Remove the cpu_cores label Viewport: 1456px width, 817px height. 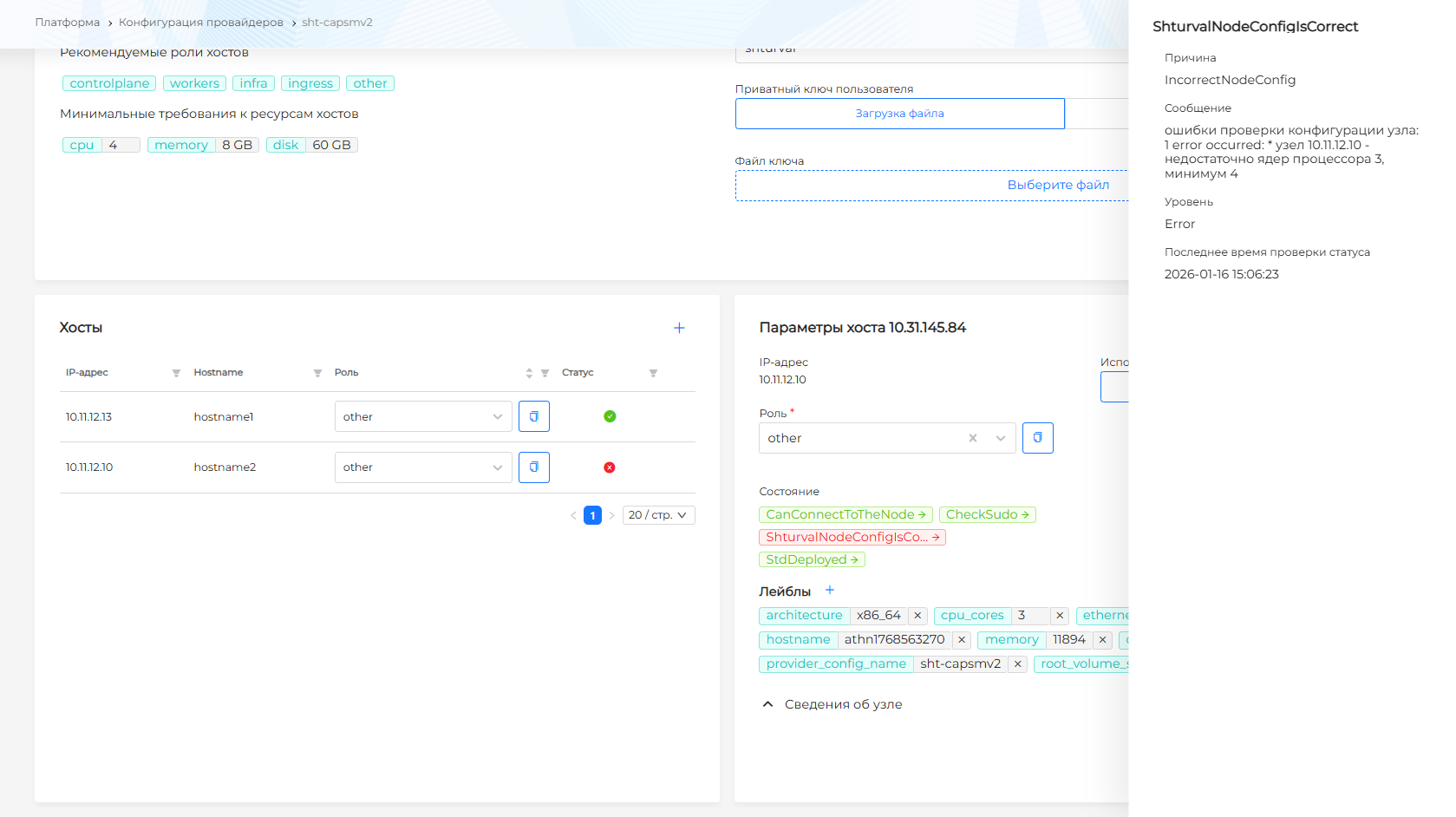tap(1059, 616)
